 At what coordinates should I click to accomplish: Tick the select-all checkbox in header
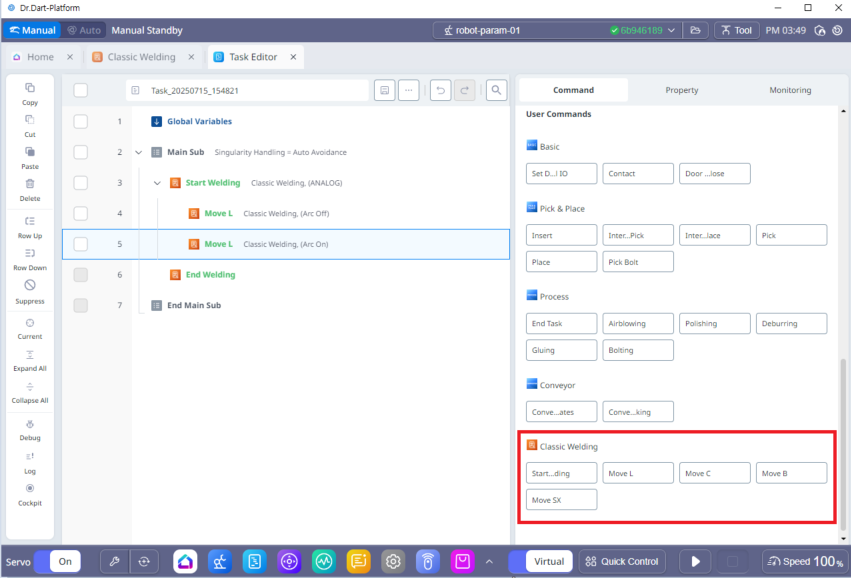click(x=81, y=90)
